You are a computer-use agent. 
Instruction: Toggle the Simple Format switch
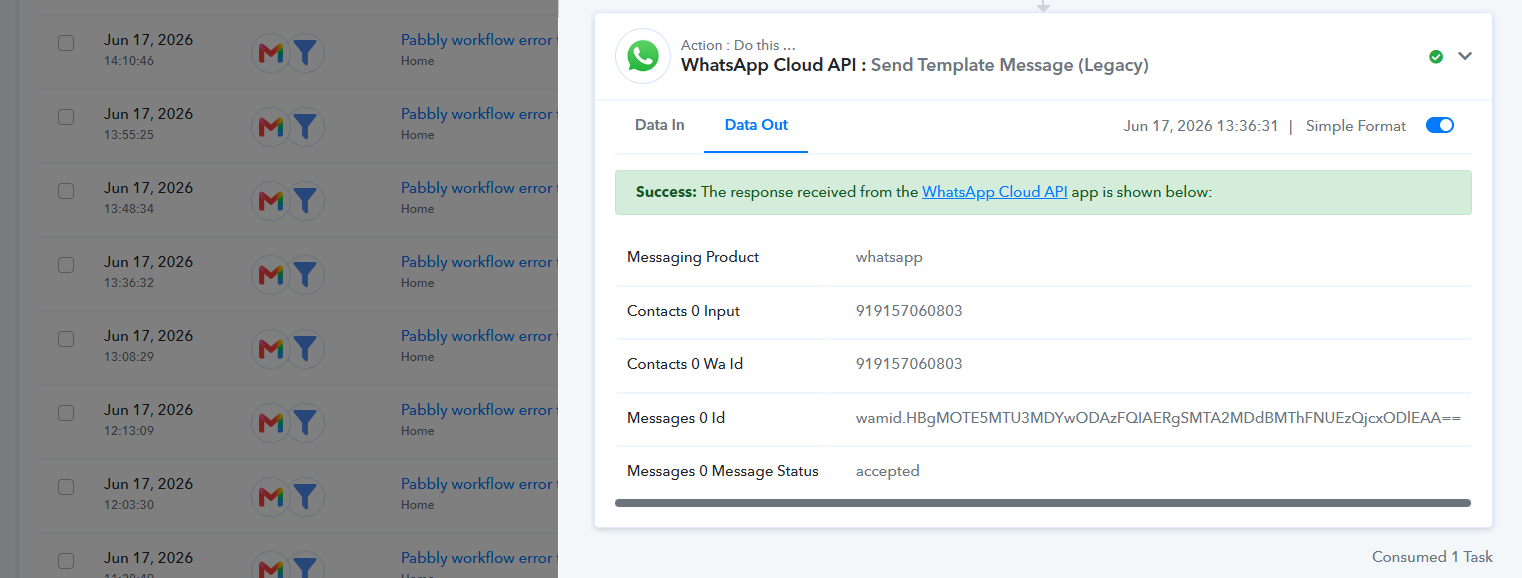pos(1440,125)
